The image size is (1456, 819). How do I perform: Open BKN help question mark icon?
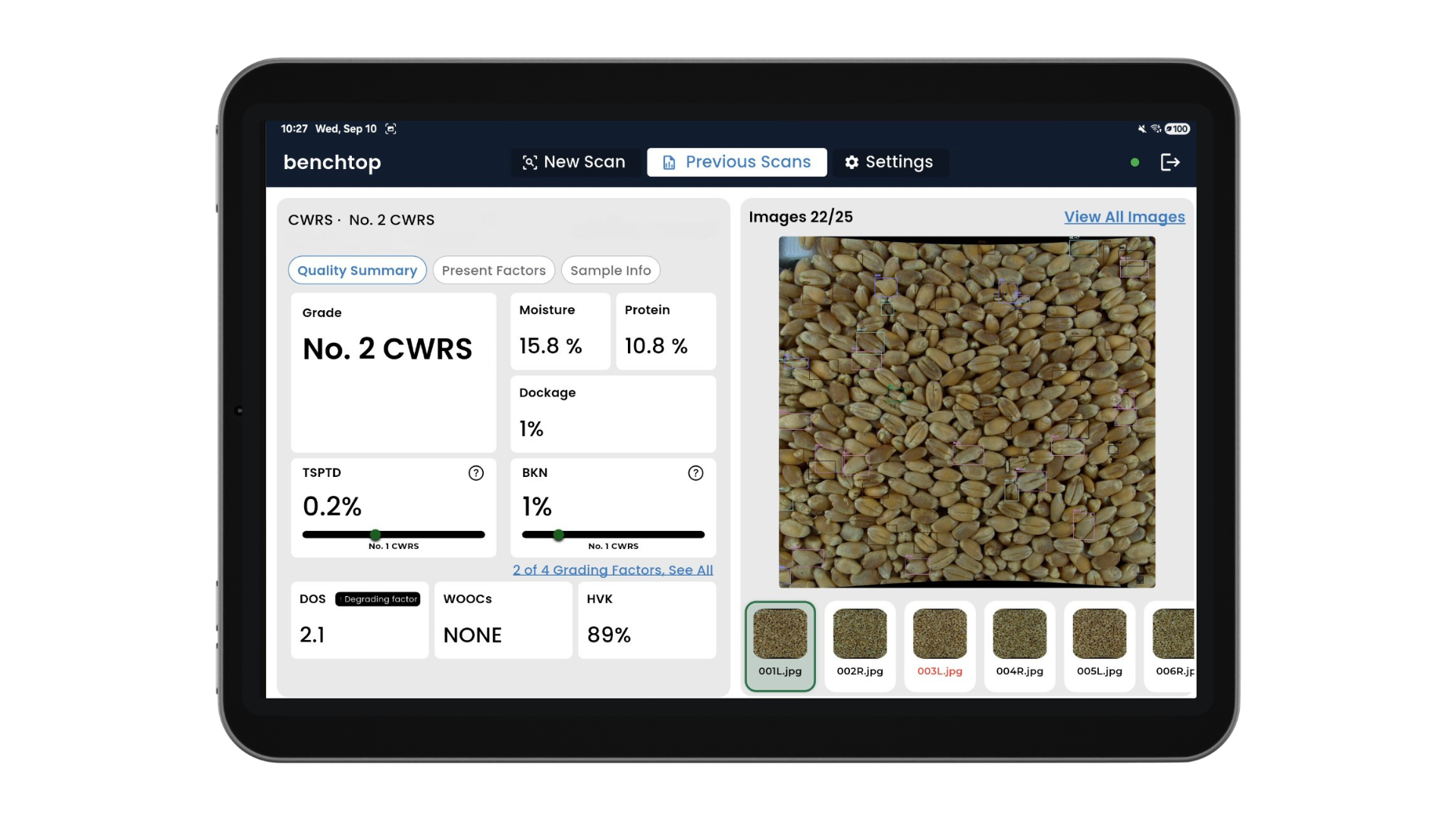click(x=695, y=473)
